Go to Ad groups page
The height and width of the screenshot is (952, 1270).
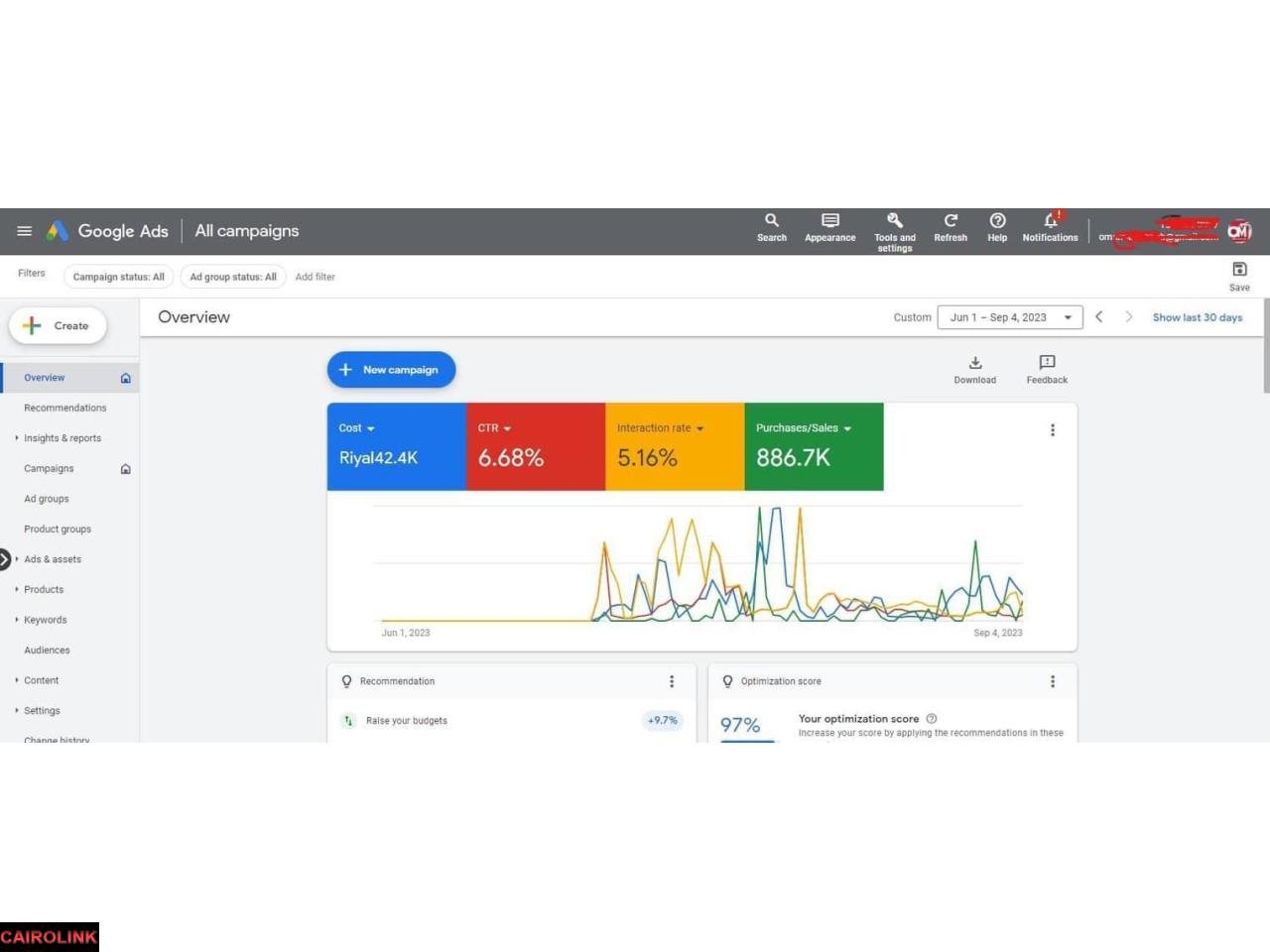(x=47, y=499)
